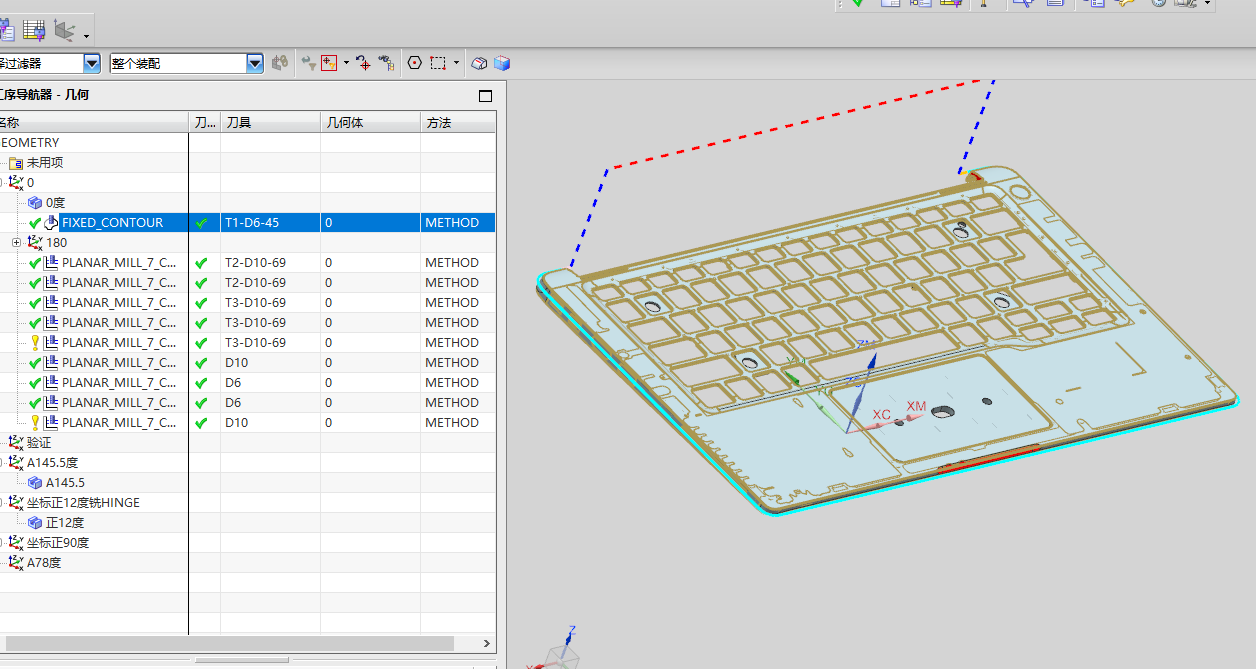
Task: Open the 整个装配 assembly scope dropdown
Action: (x=255, y=63)
